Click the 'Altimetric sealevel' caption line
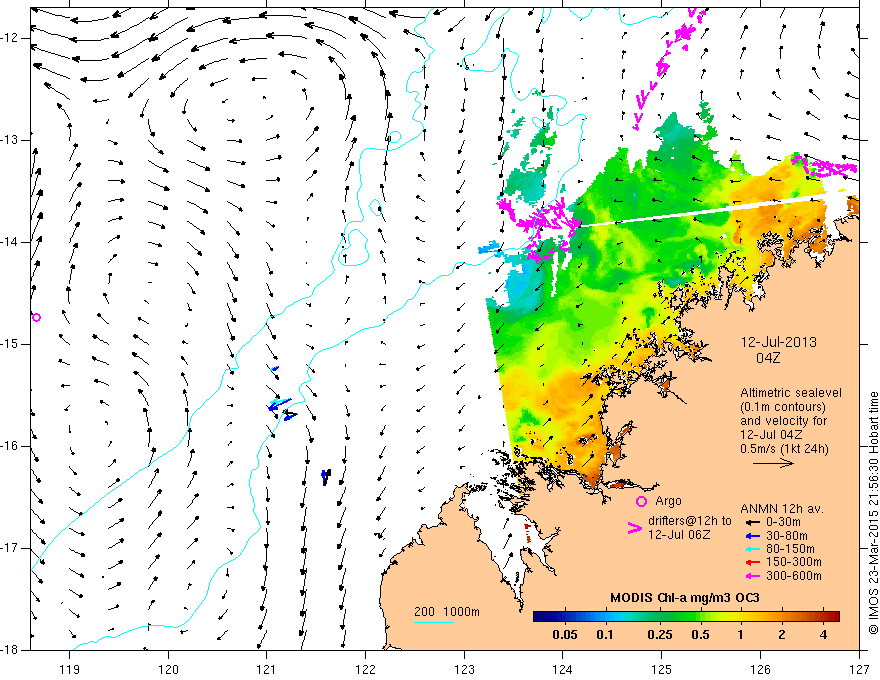Viewport: 880px width, 680px height. 791,393
